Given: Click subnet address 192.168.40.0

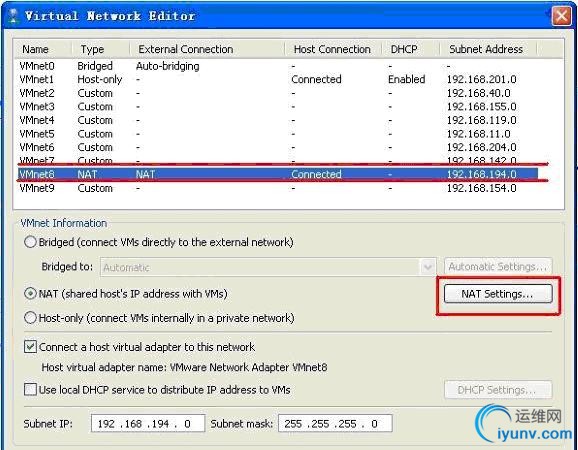Looking at the screenshot, I should pyautogui.click(x=478, y=93).
